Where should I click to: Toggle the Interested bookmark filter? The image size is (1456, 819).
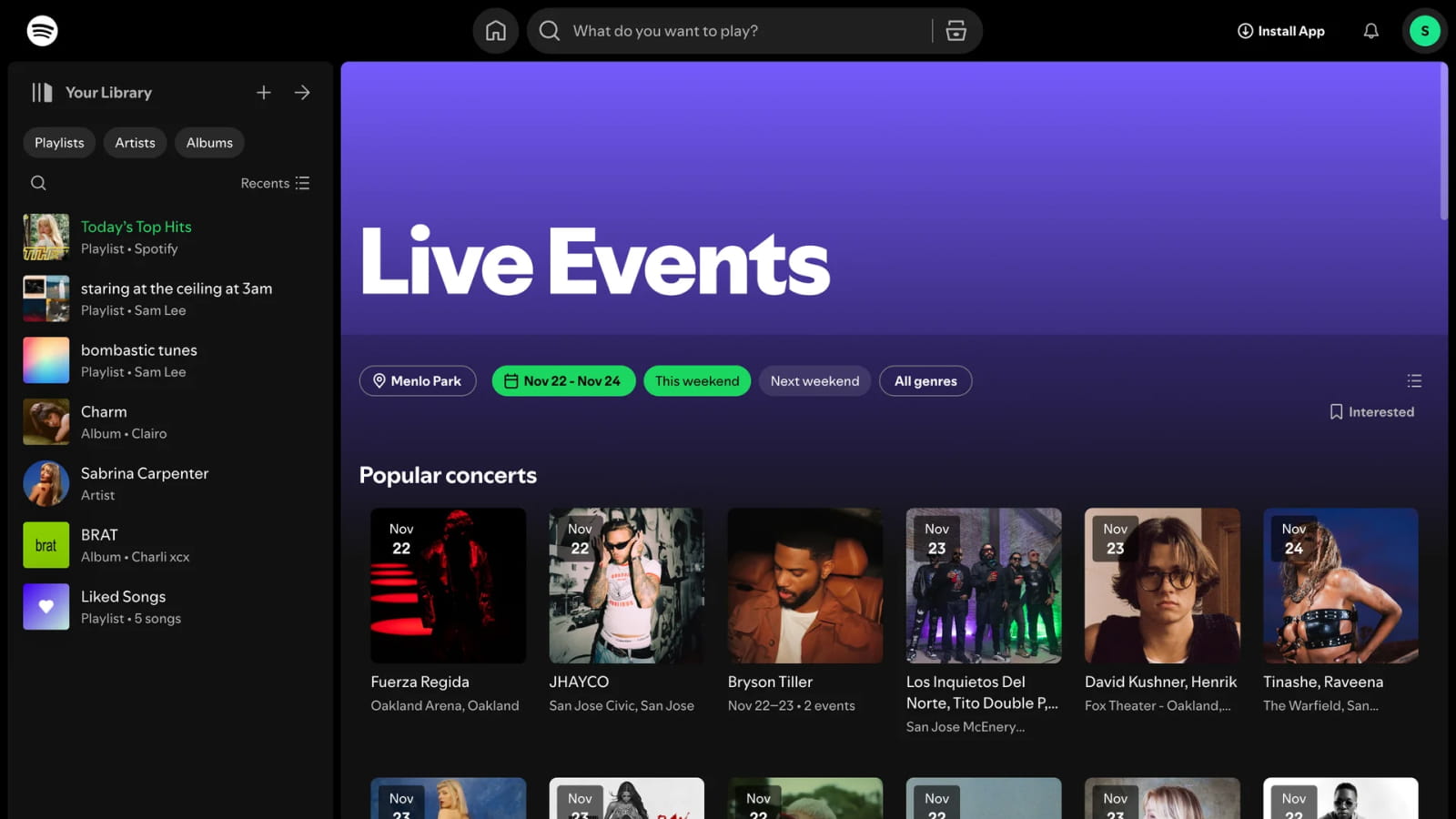coord(1370,411)
